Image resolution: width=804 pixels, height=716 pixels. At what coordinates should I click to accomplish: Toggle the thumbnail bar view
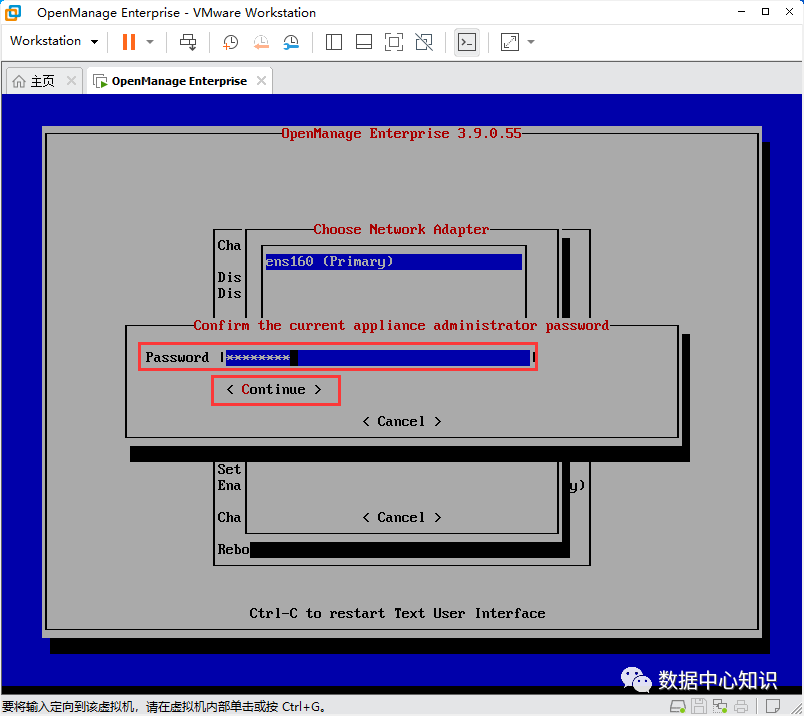pos(364,42)
